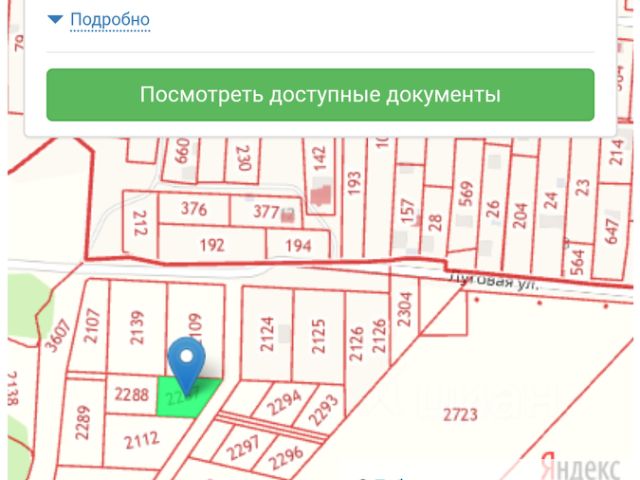Expand the Подробно details section
Screen dimensions: 640x480
click(109, 20)
